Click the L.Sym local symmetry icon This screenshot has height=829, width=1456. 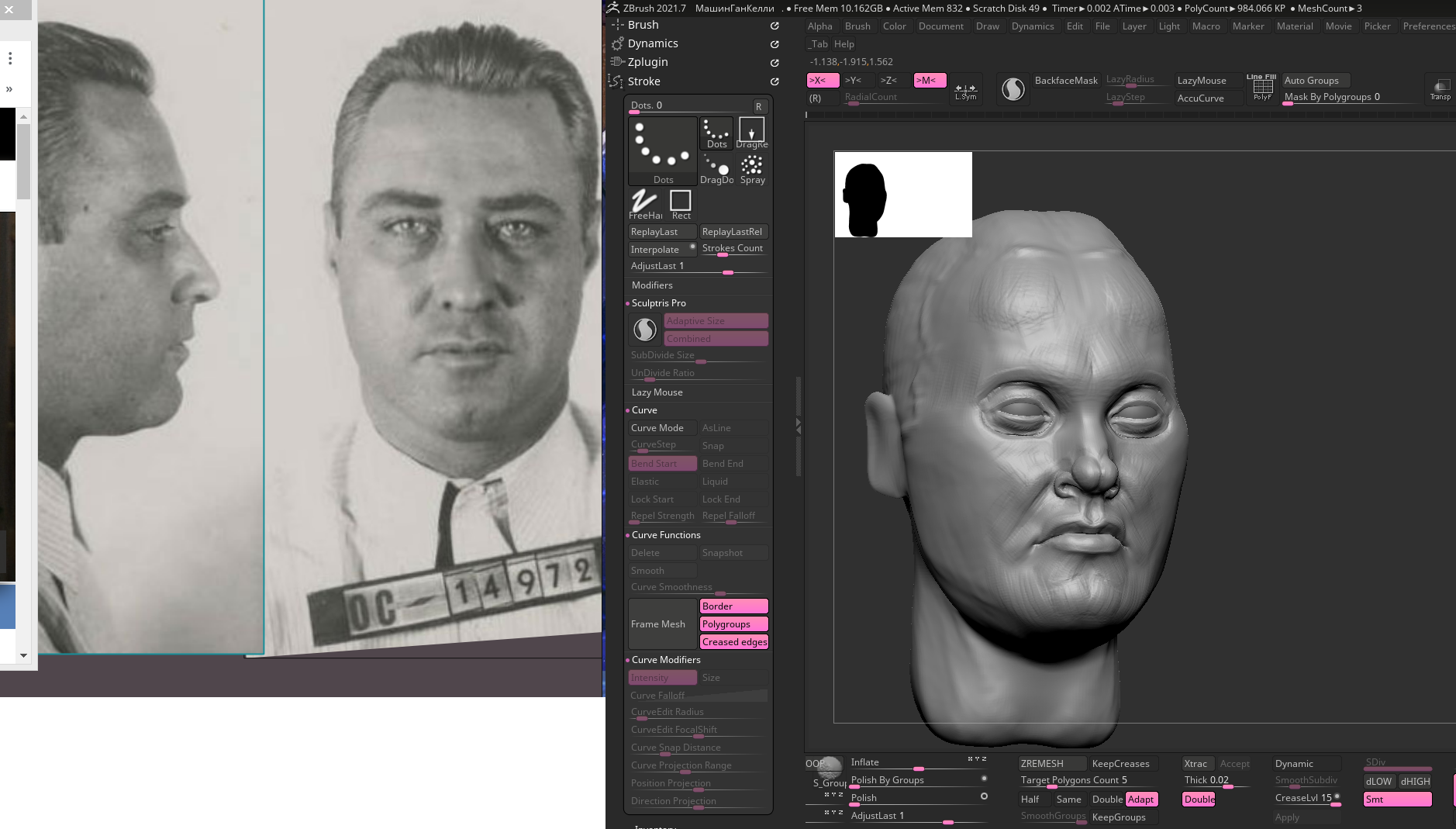tap(965, 91)
